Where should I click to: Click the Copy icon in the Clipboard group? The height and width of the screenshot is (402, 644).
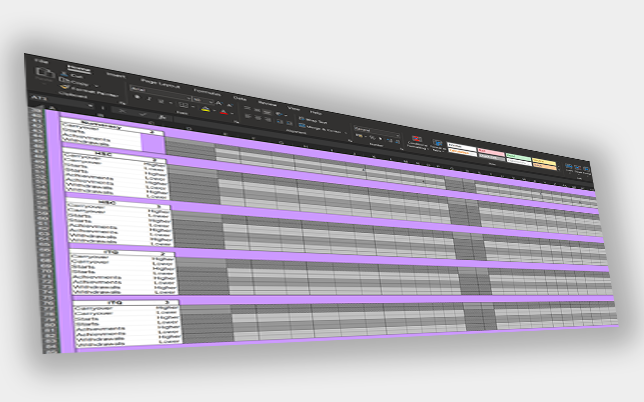pos(64,80)
